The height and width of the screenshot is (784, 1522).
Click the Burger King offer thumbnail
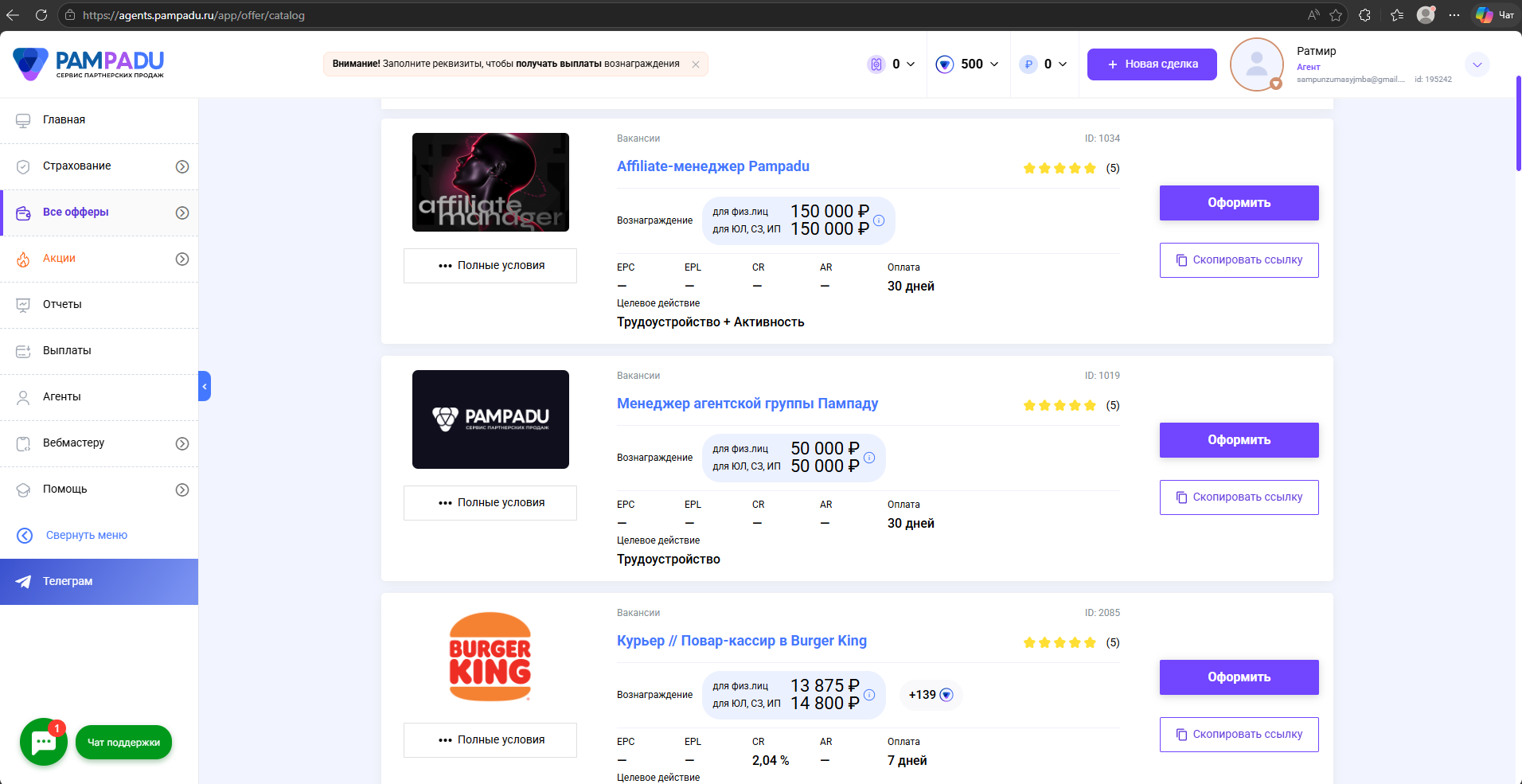490,657
